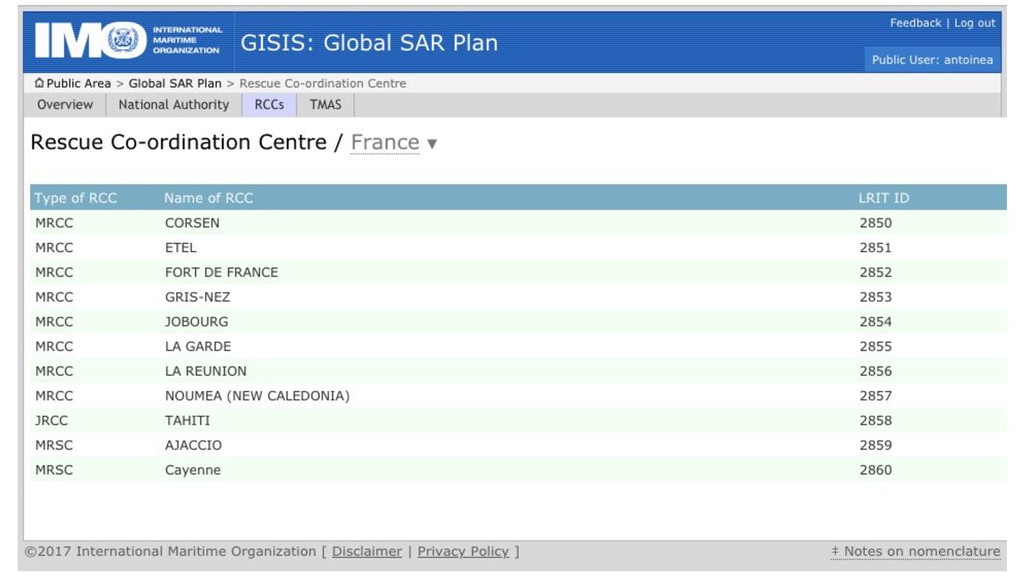
Task: Click the Feedback link
Action: pos(916,23)
